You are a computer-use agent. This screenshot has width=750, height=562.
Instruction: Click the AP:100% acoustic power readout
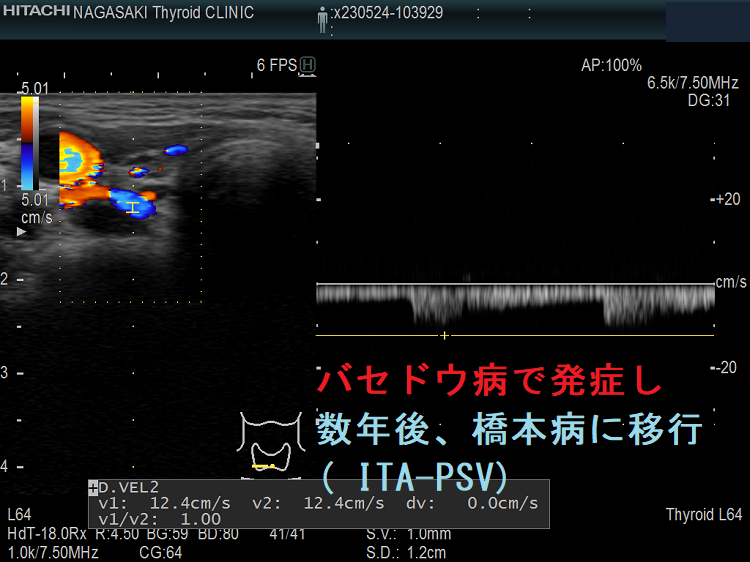(611, 65)
